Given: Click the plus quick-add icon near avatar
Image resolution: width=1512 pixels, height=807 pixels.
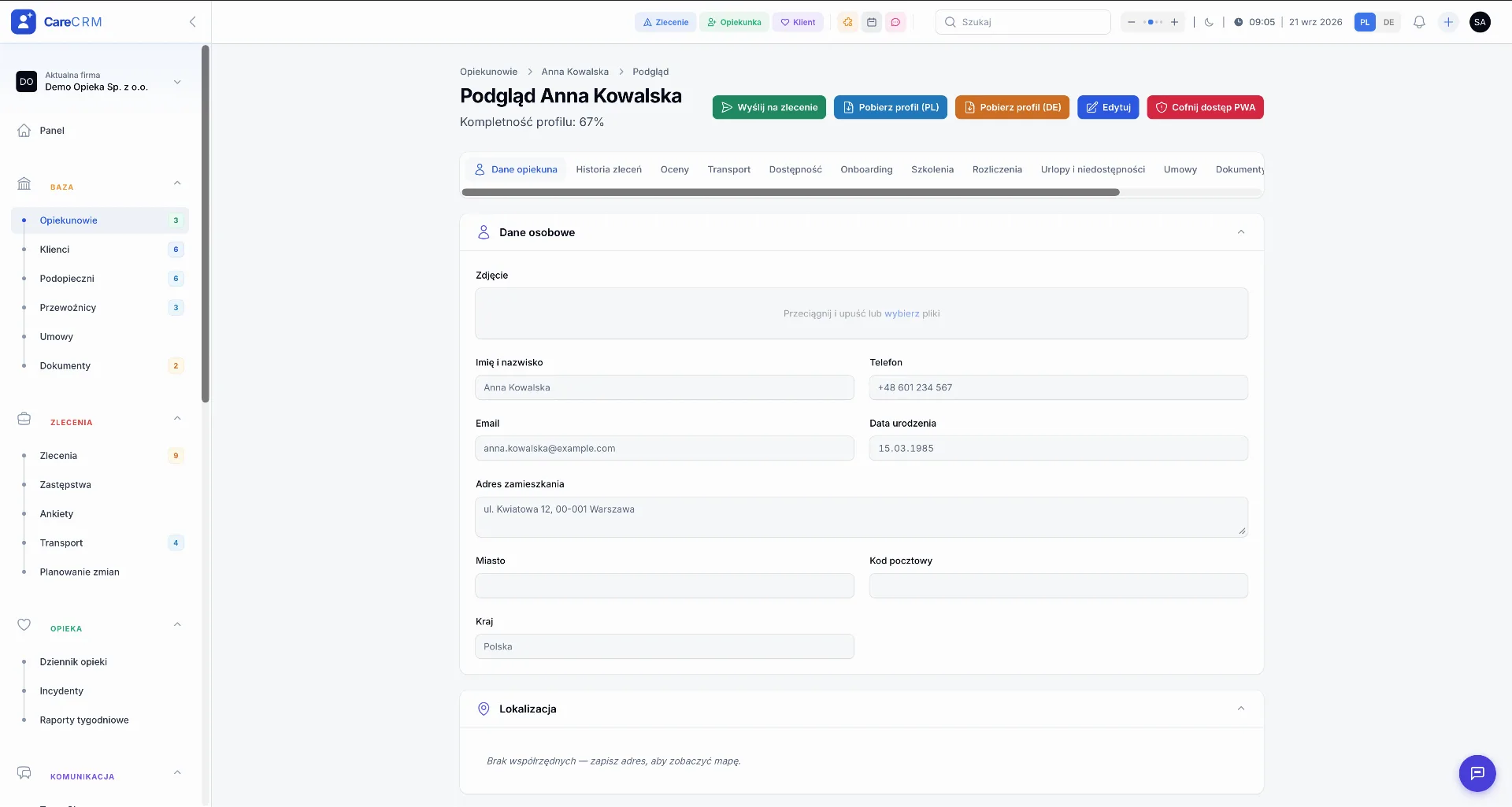Looking at the screenshot, I should tap(1448, 22).
